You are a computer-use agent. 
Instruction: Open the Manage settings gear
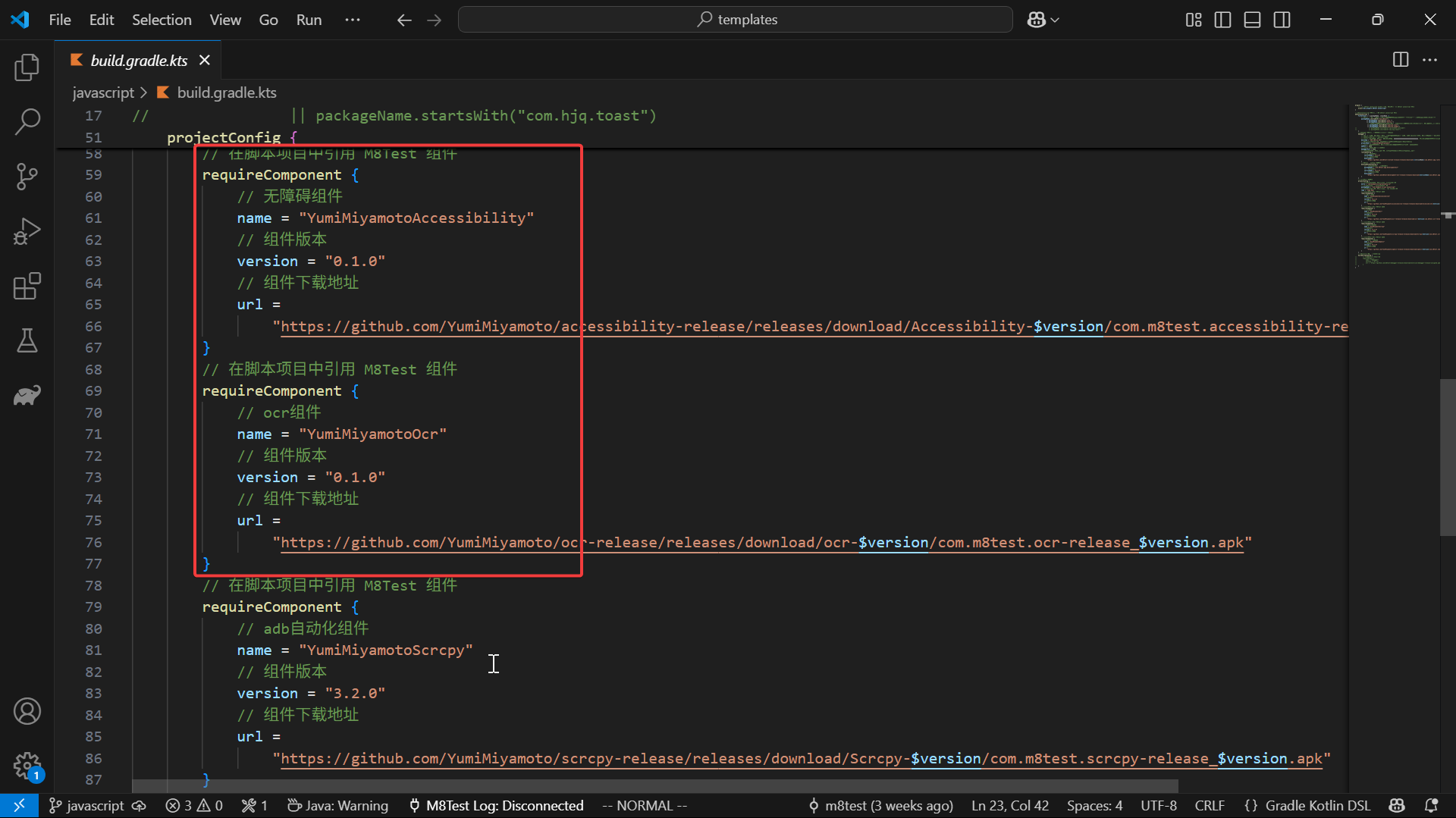coord(27,766)
